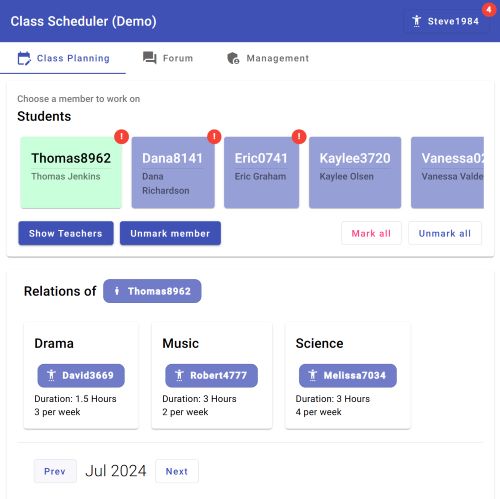Click the Forum chat bubble icon
The image size is (500, 499).
pyautogui.click(x=149, y=58)
